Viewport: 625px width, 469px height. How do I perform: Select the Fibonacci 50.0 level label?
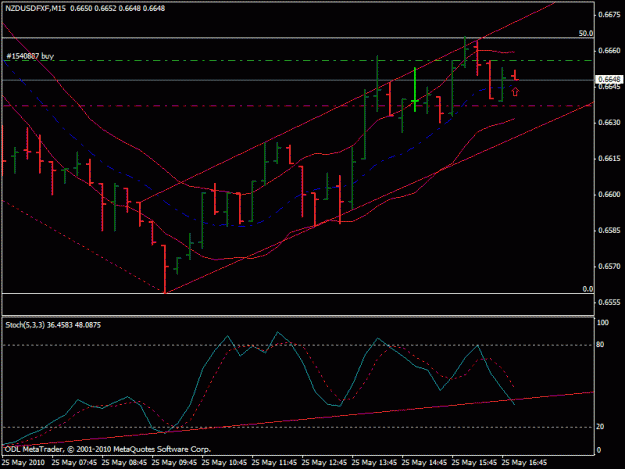pyautogui.click(x=586, y=33)
